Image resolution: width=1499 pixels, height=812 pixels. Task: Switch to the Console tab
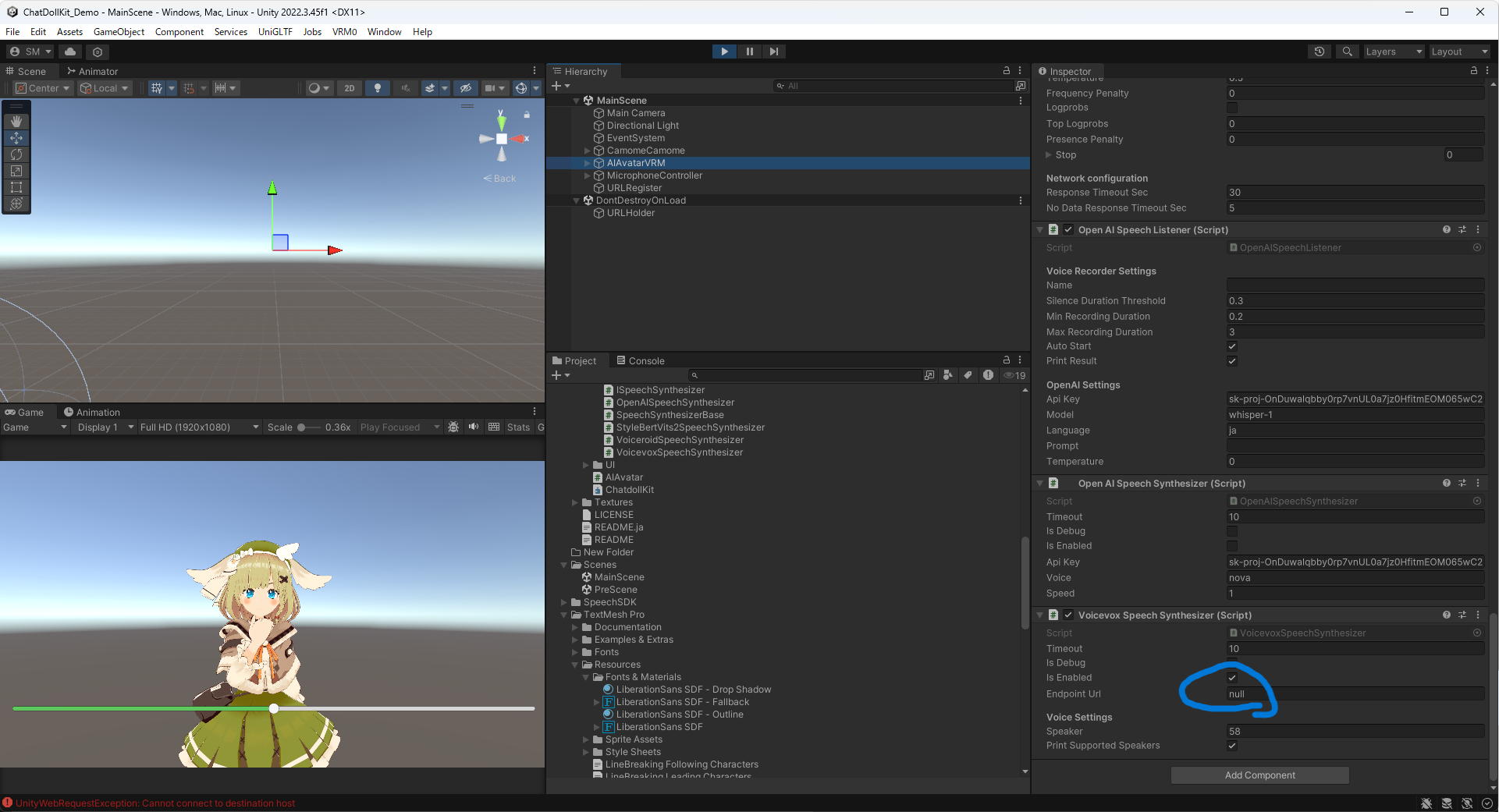(641, 360)
